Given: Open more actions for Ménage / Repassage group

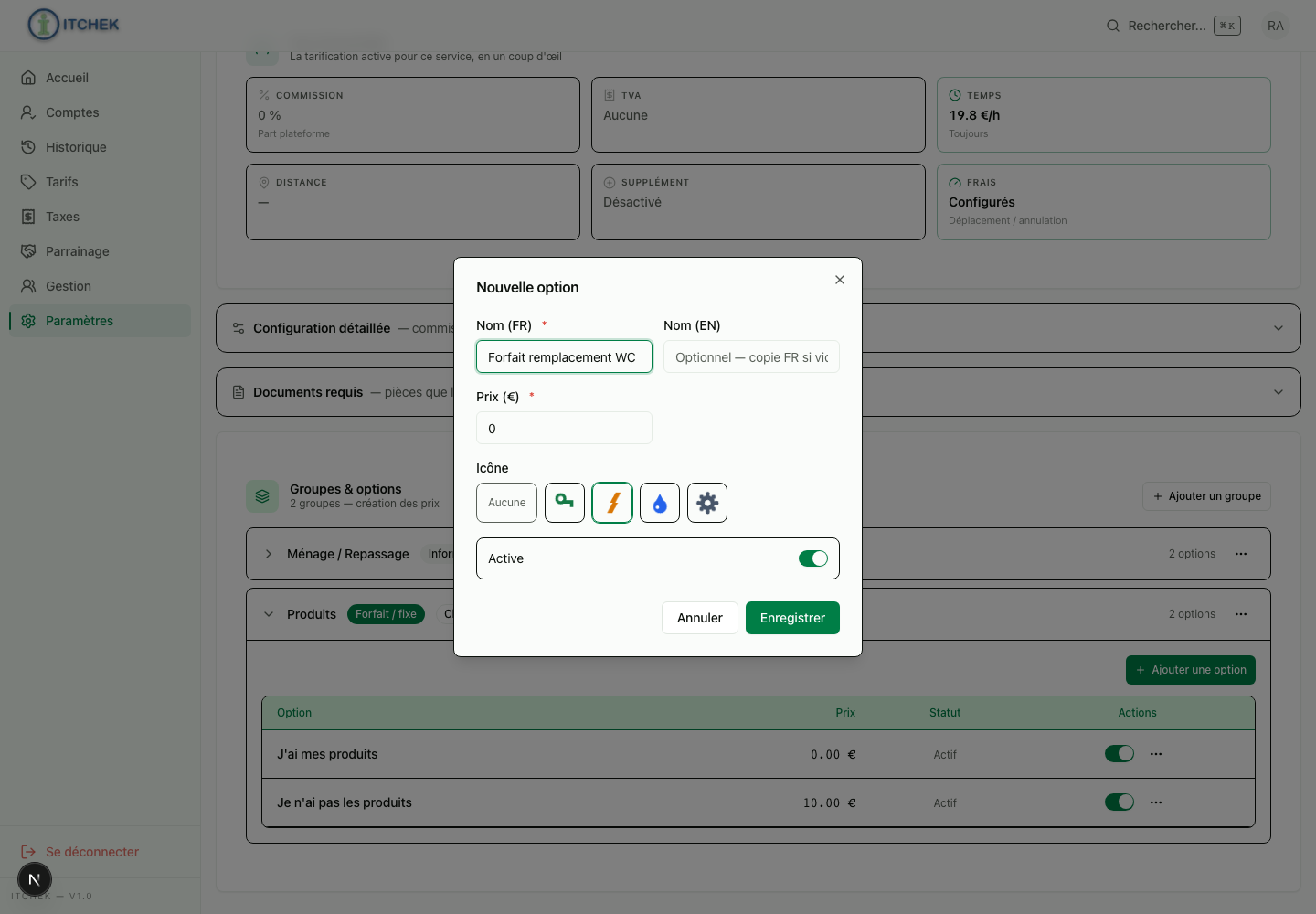Looking at the screenshot, I should pos(1241,554).
